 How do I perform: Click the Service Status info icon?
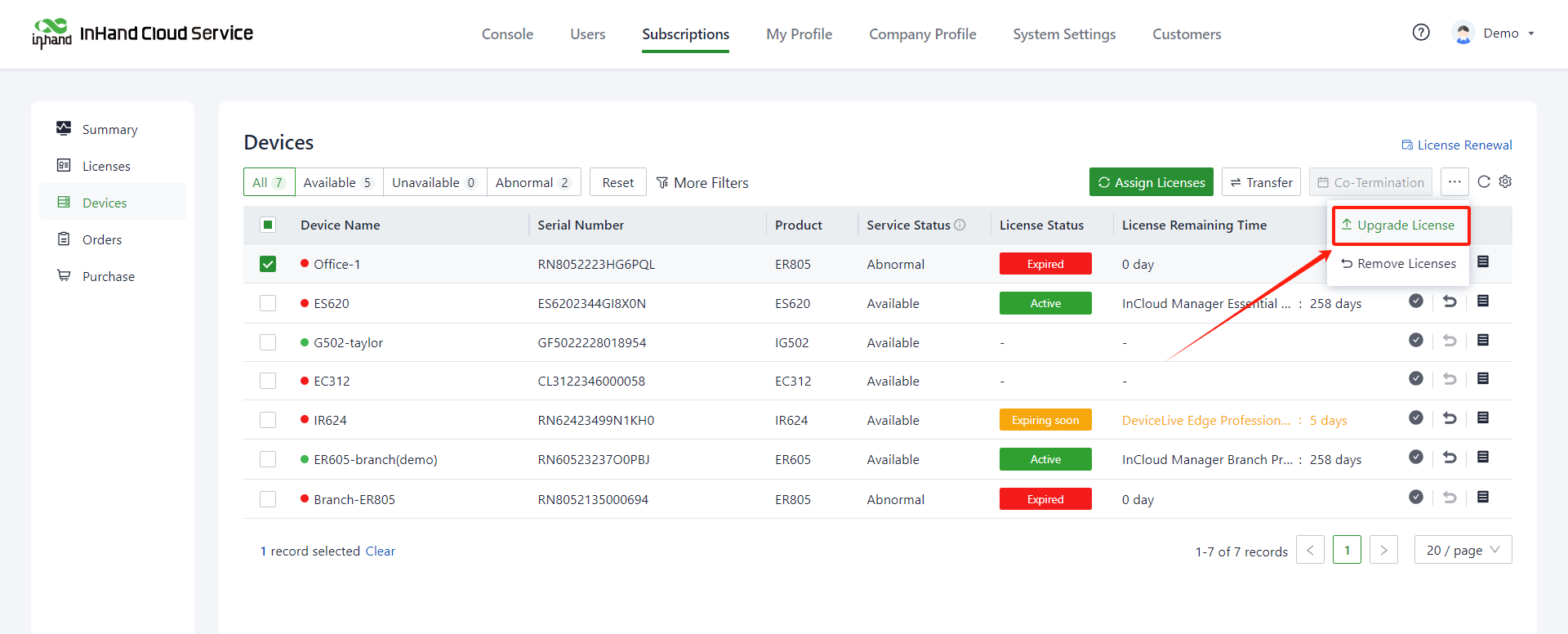pyautogui.click(x=960, y=225)
